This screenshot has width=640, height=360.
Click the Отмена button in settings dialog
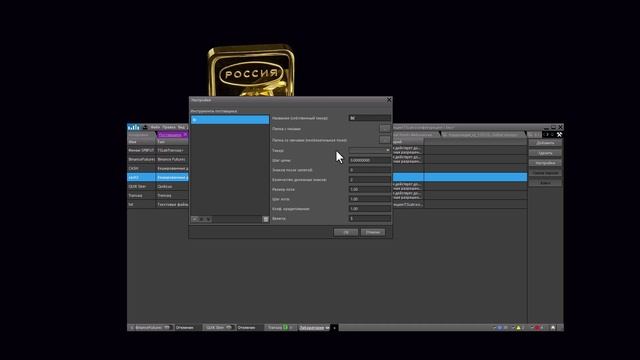373,232
